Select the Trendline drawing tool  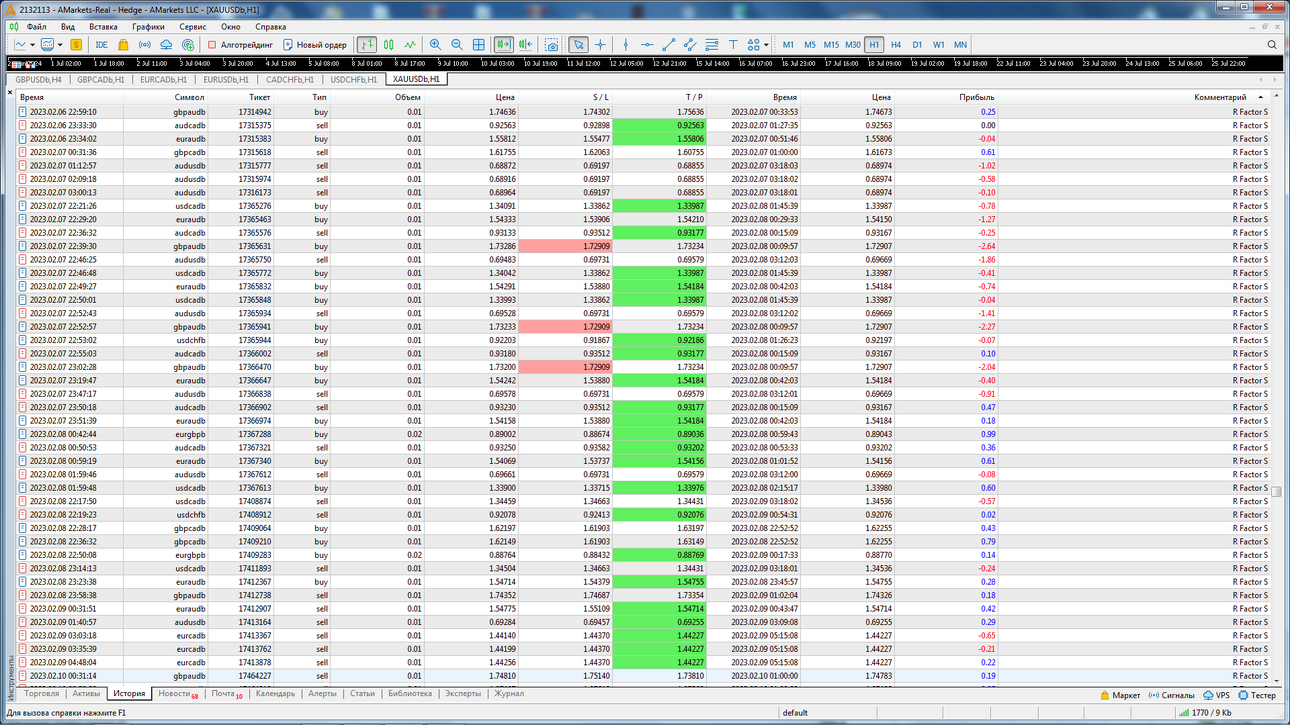(668, 45)
